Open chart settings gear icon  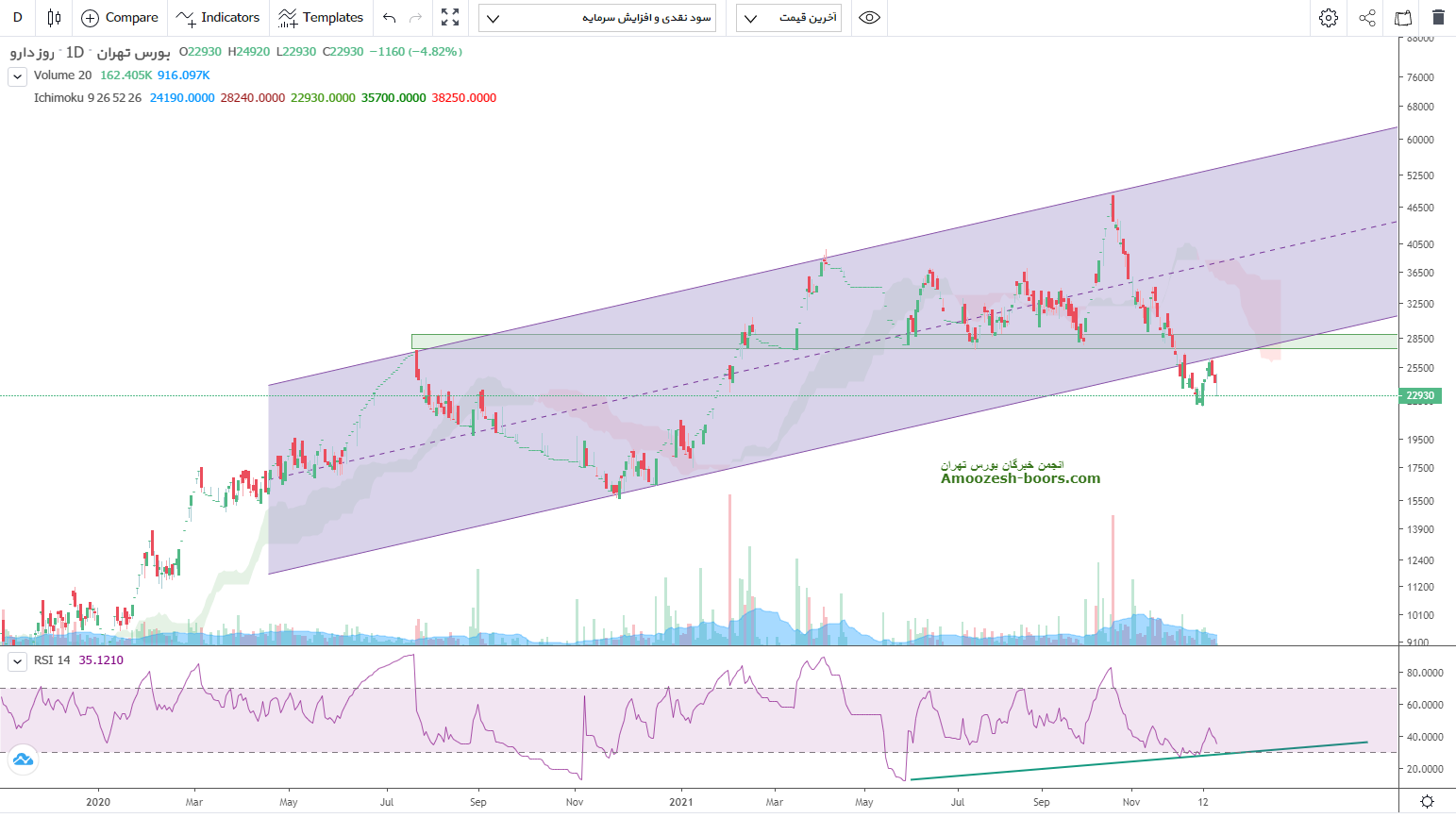(1329, 18)
